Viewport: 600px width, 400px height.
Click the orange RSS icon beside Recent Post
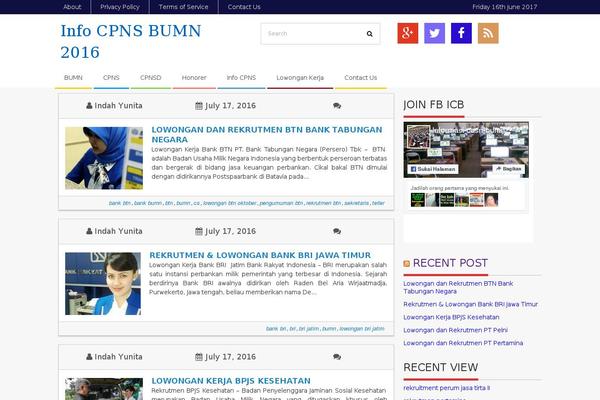pyautogui.click(x=406, y=264)
